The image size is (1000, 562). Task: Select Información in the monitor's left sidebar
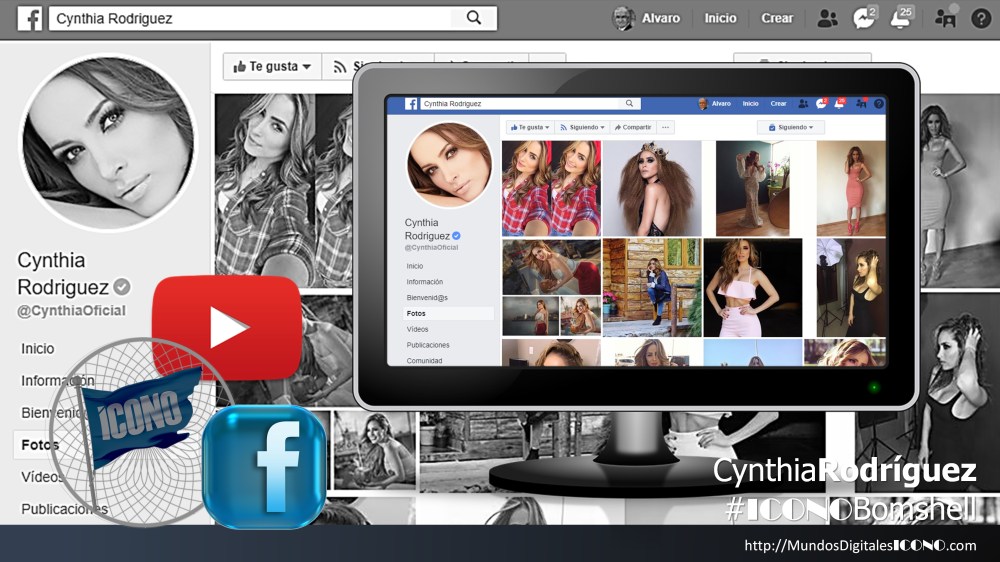tap(425, 282)
